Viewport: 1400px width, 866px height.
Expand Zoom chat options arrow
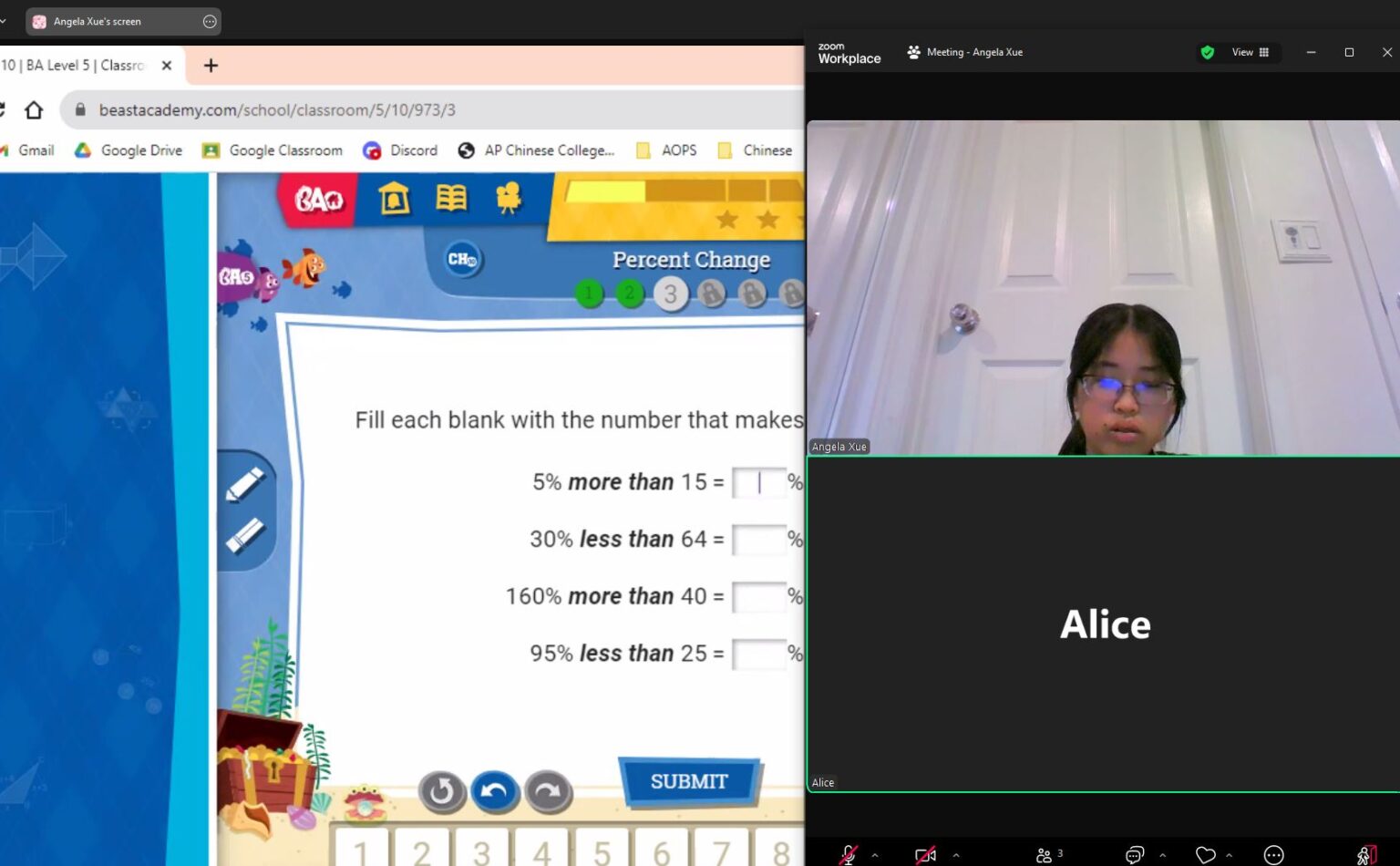pyautogui.click(x=1162, y=855)
